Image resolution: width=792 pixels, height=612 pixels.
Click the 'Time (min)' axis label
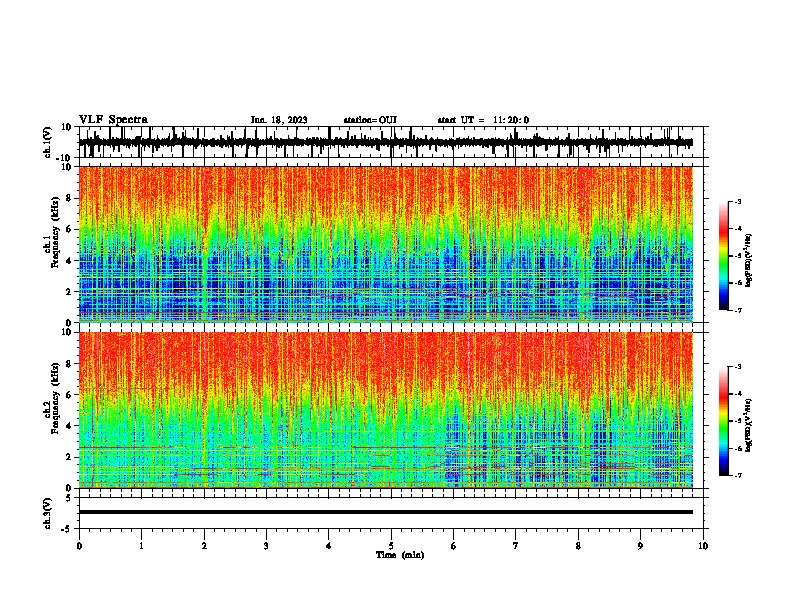tap(400, 555)
